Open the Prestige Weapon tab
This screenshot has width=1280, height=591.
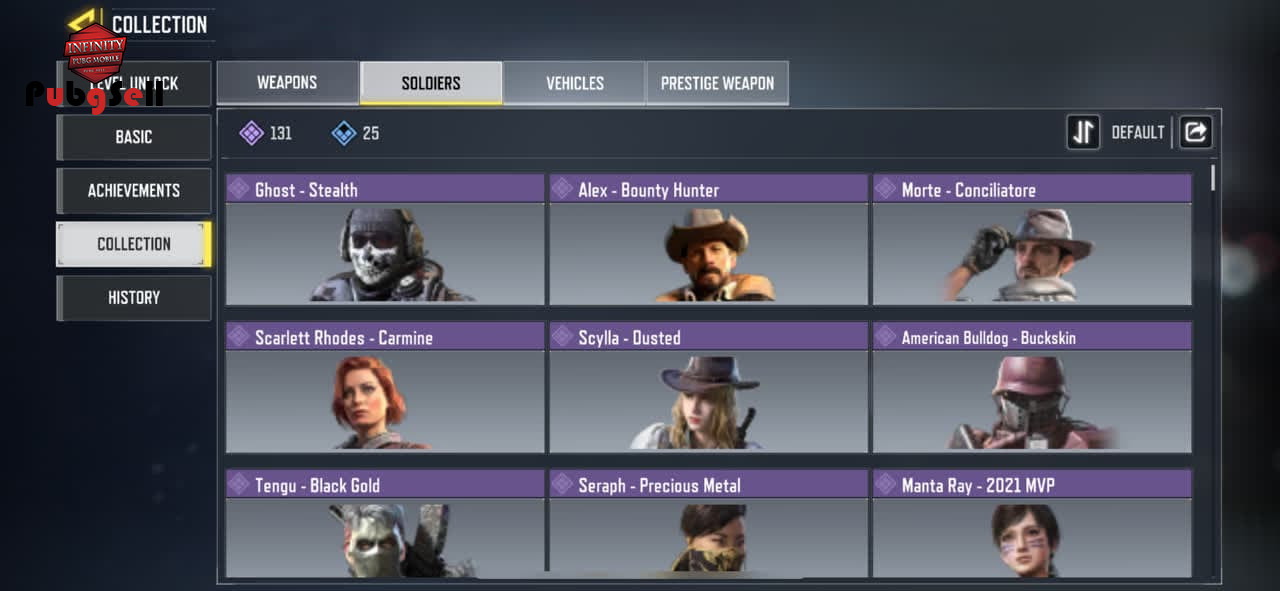717,83
